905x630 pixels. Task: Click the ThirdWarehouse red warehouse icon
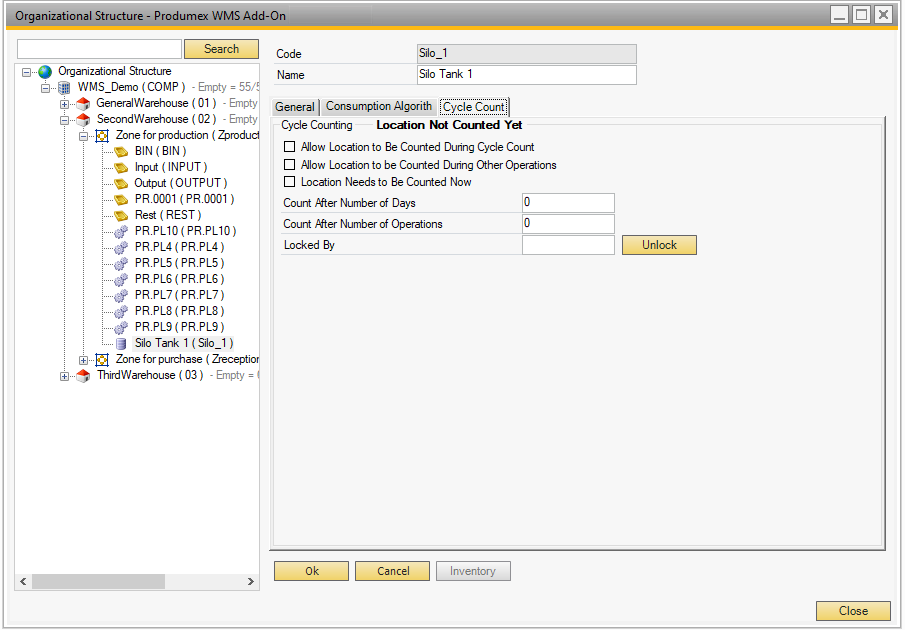[x=83, y=376]
